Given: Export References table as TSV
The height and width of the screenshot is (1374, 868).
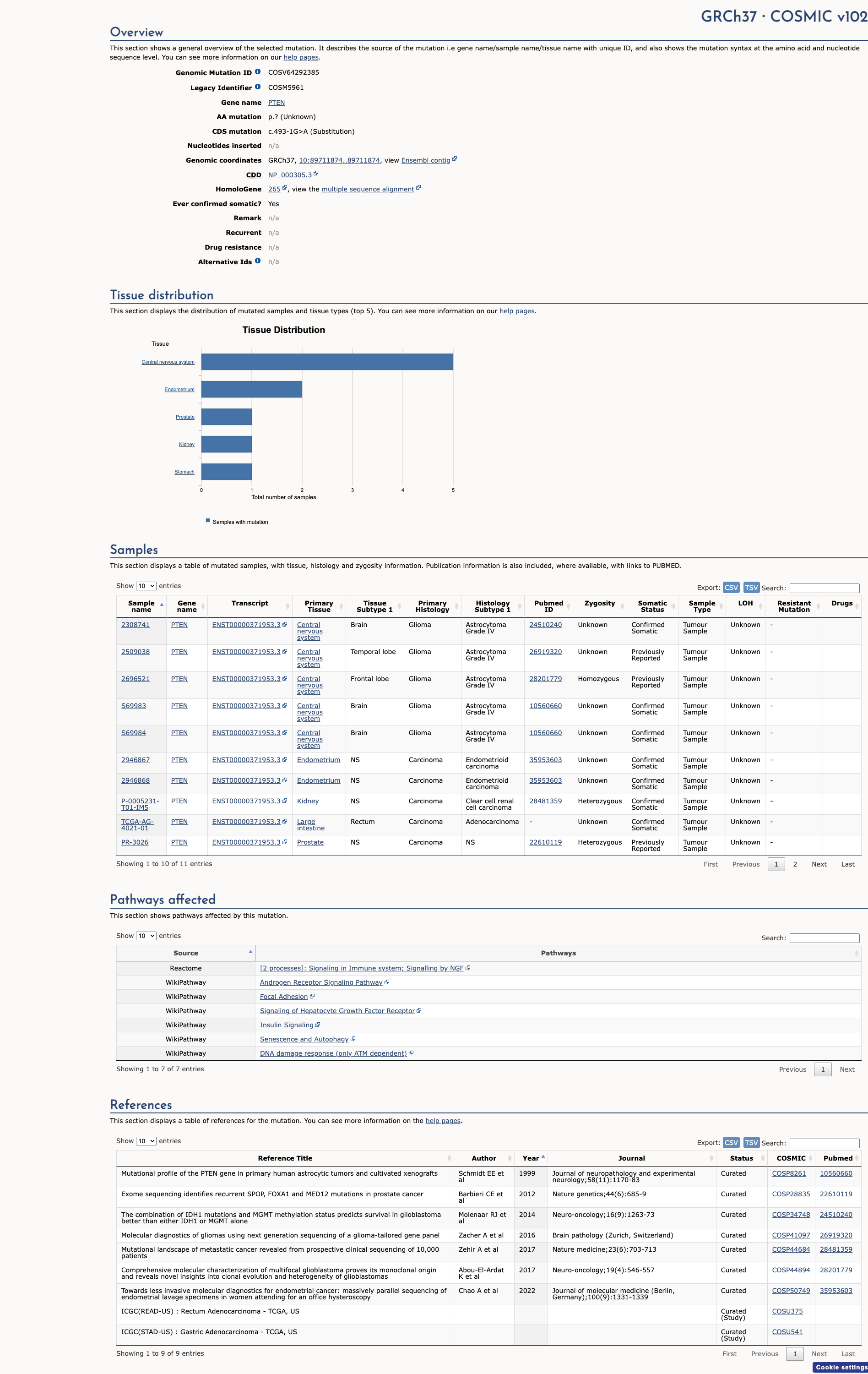Looking at the screenshot, I should (x=752, y=1142).
